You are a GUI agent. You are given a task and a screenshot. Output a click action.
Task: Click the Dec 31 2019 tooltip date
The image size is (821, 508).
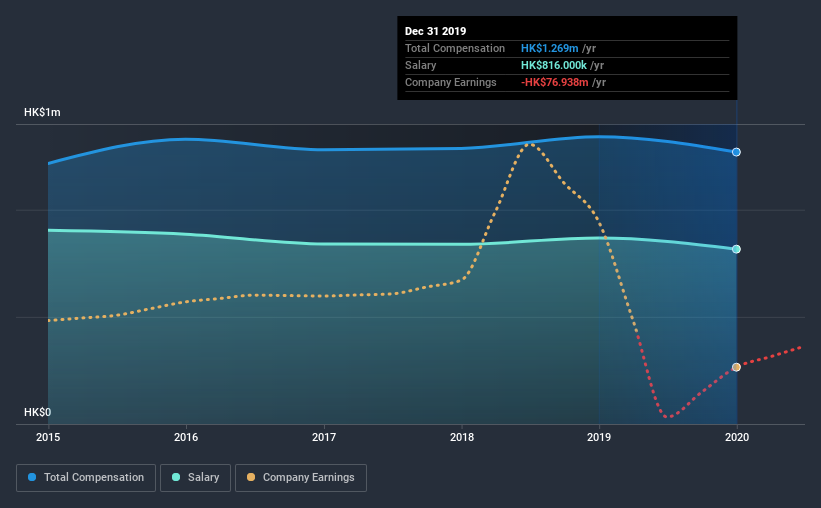pos(436,31)
